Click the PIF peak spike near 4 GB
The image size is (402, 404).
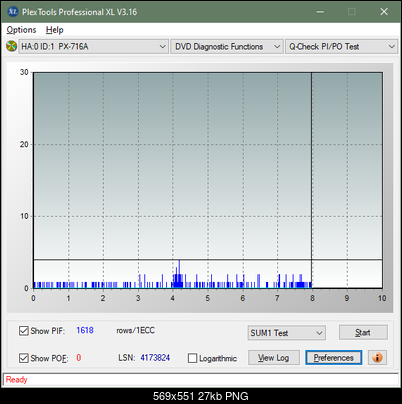click(179, 274)
